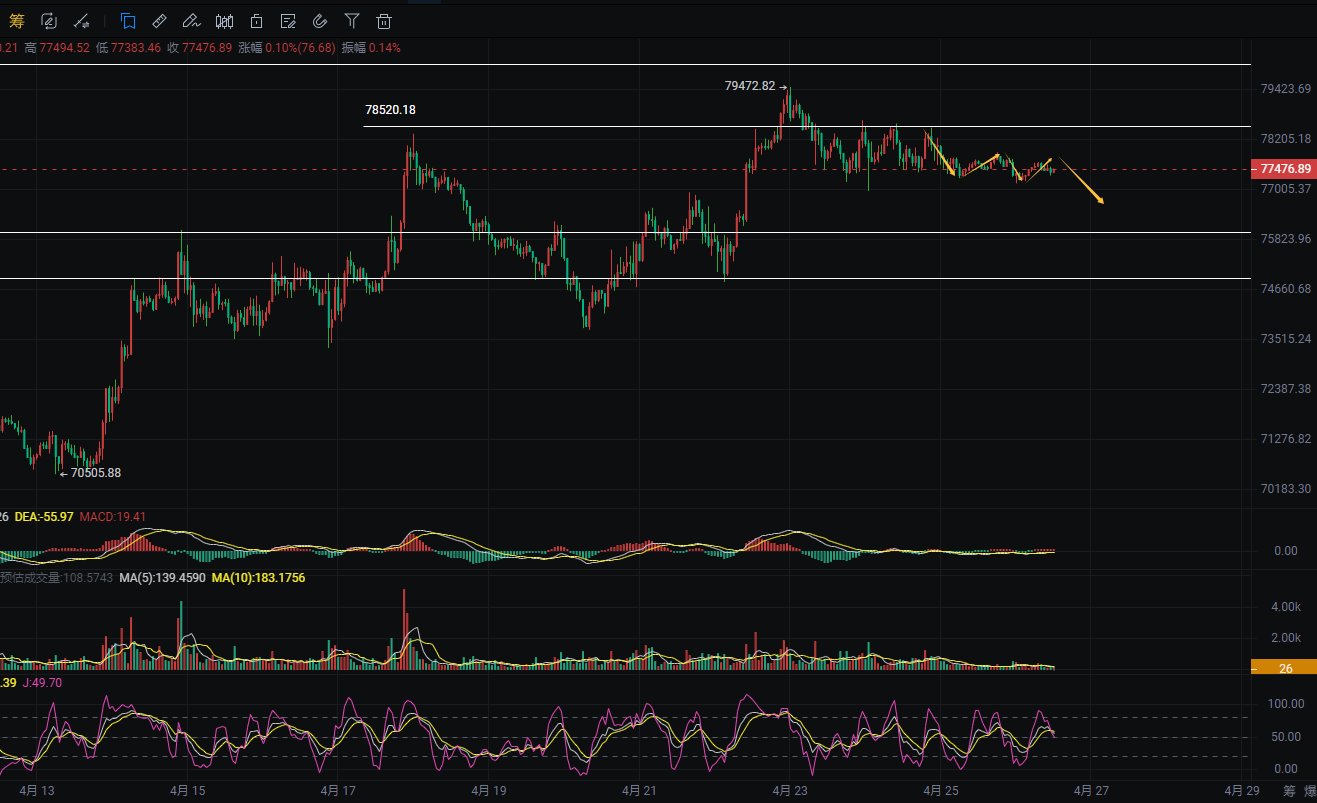Open the note editing tool icon

coord(288,20)
